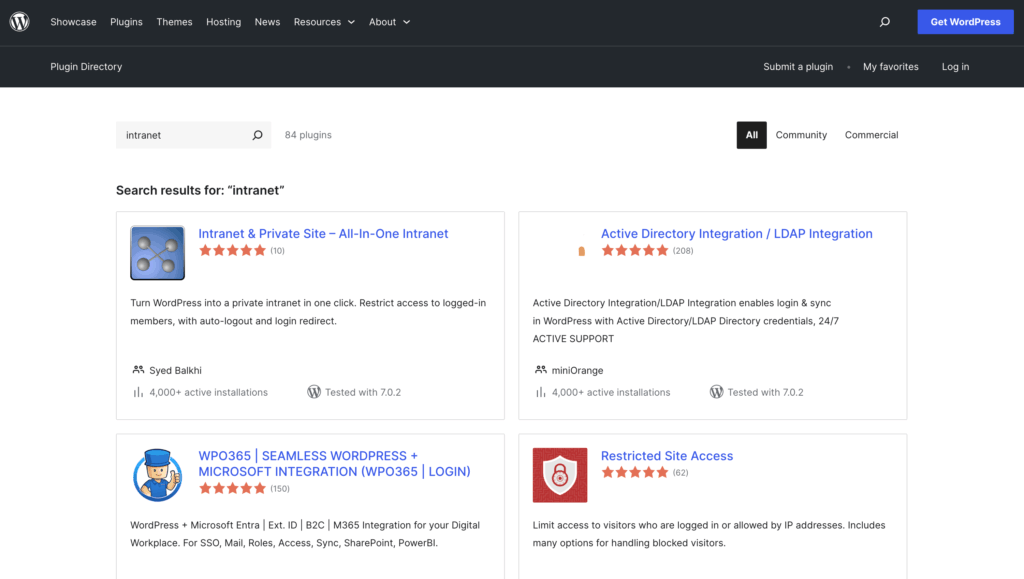This screenshot has width=1024, height=579.
Task: Open Active Directory Integration / LDAP Integration title
Action: (x=737, y=234)
